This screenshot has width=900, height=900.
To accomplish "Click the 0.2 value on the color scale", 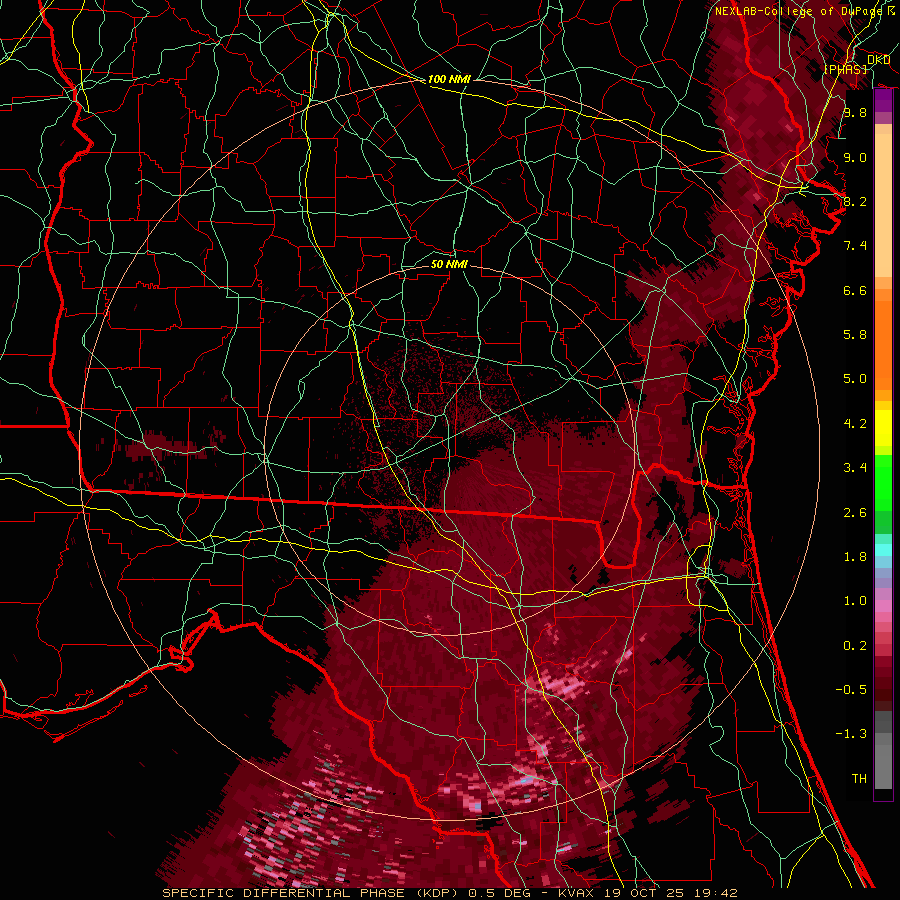I will point(855,646).
